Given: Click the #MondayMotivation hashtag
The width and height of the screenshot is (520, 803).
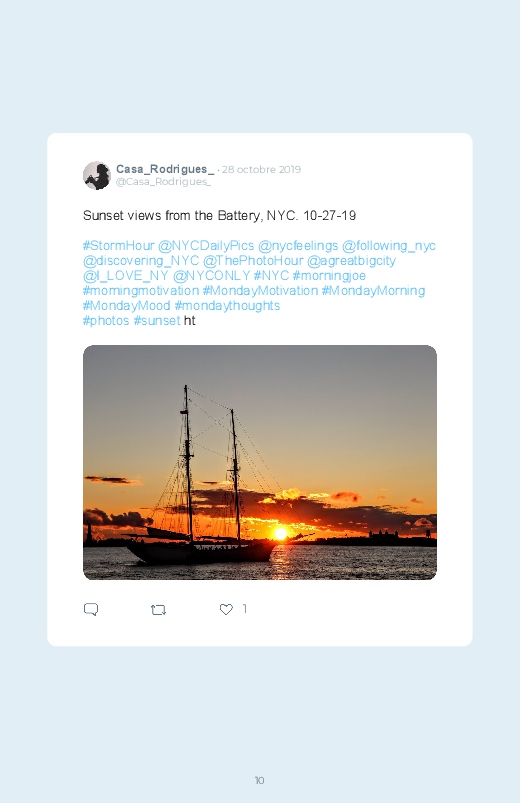Looking at the screenshot, I should (260, 290).
